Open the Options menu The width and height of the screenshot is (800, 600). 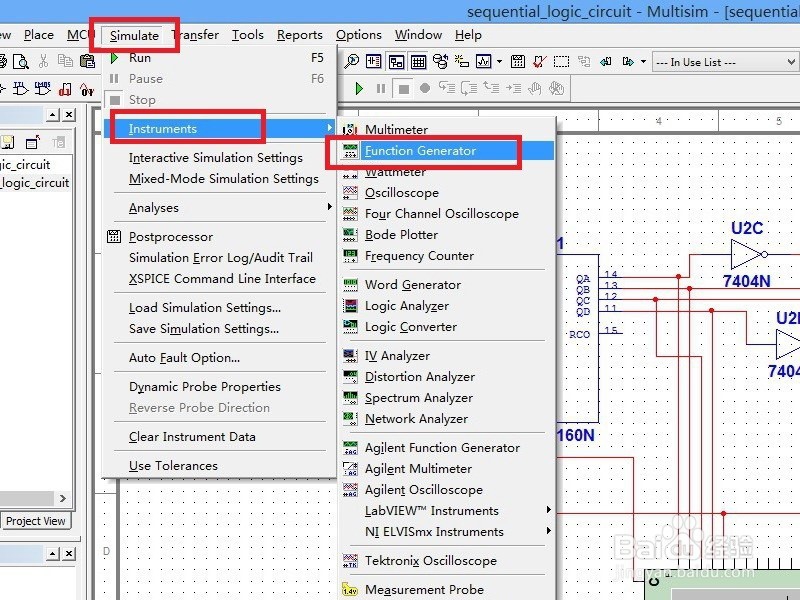tap(359, 35)
